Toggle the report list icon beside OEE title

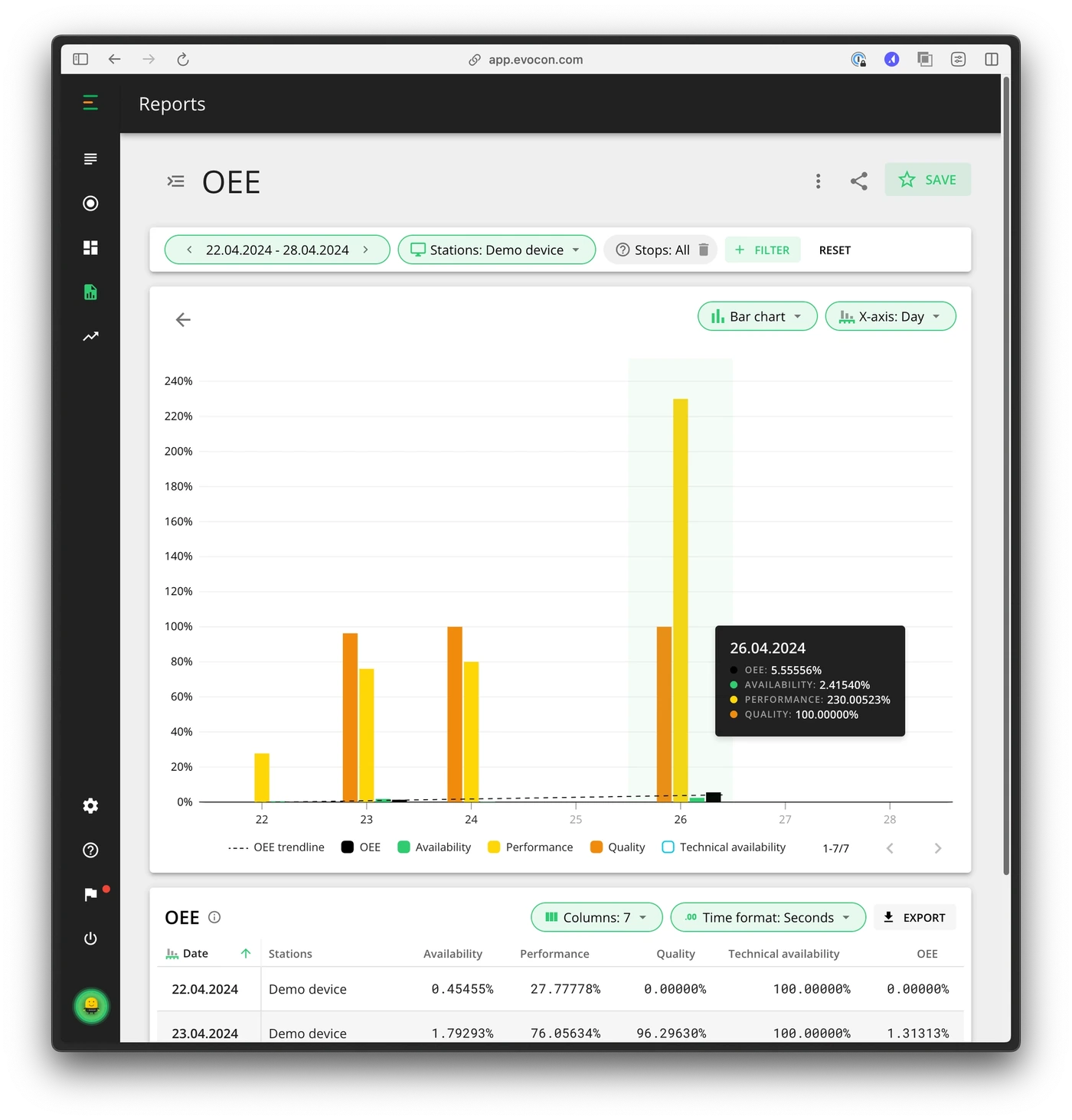point(175,181)
